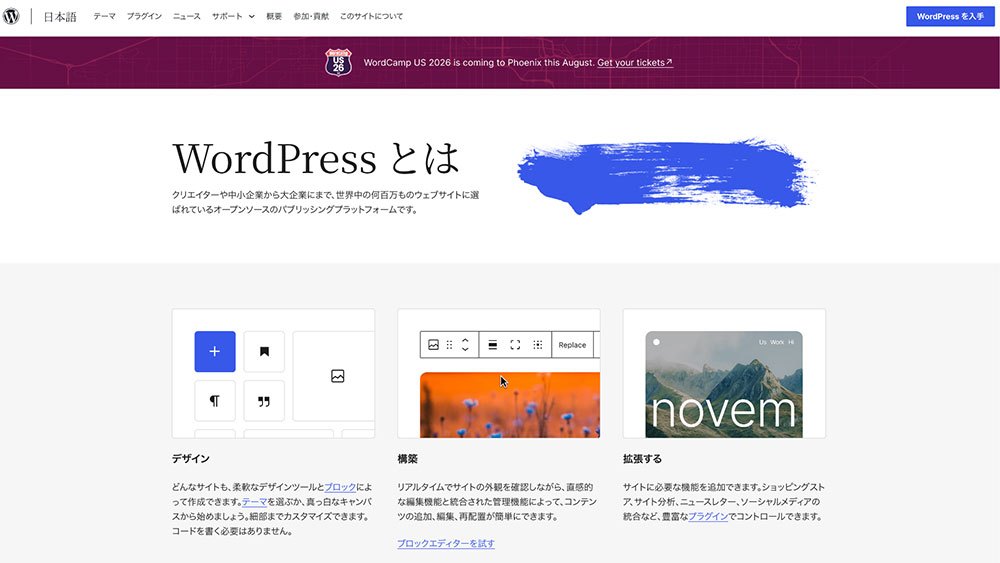This screenshot has height=563, width=1000.
Task: Open the このサイトについて menu item
Action: tap(371, 17)
